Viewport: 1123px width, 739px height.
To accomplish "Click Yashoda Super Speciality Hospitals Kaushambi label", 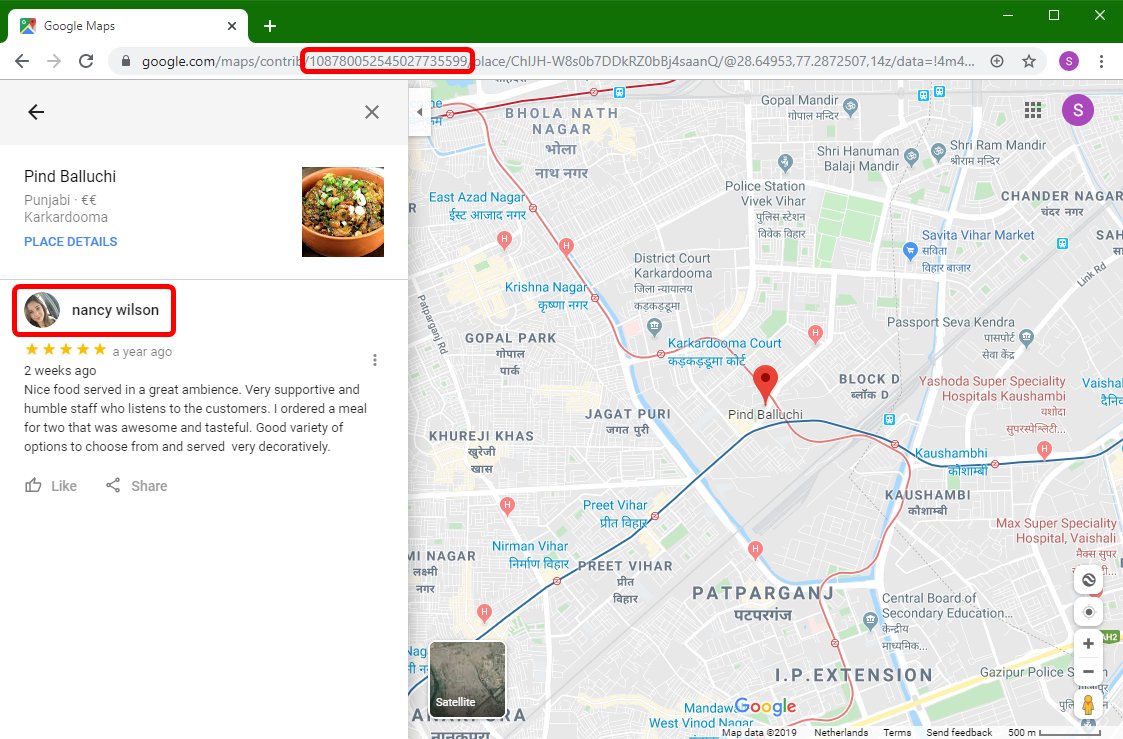I will [992, 388].
